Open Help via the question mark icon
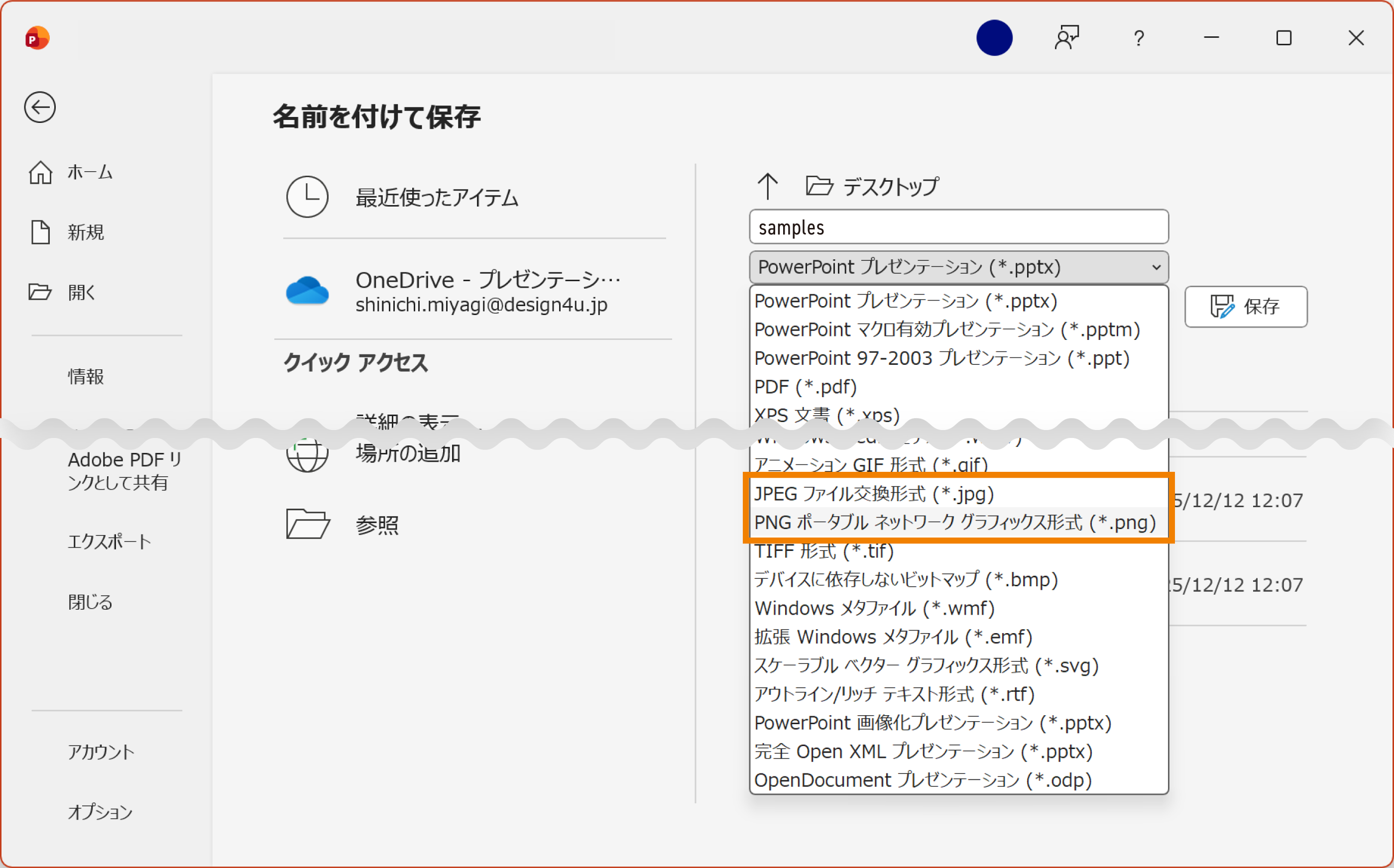 pos(1138,38)
